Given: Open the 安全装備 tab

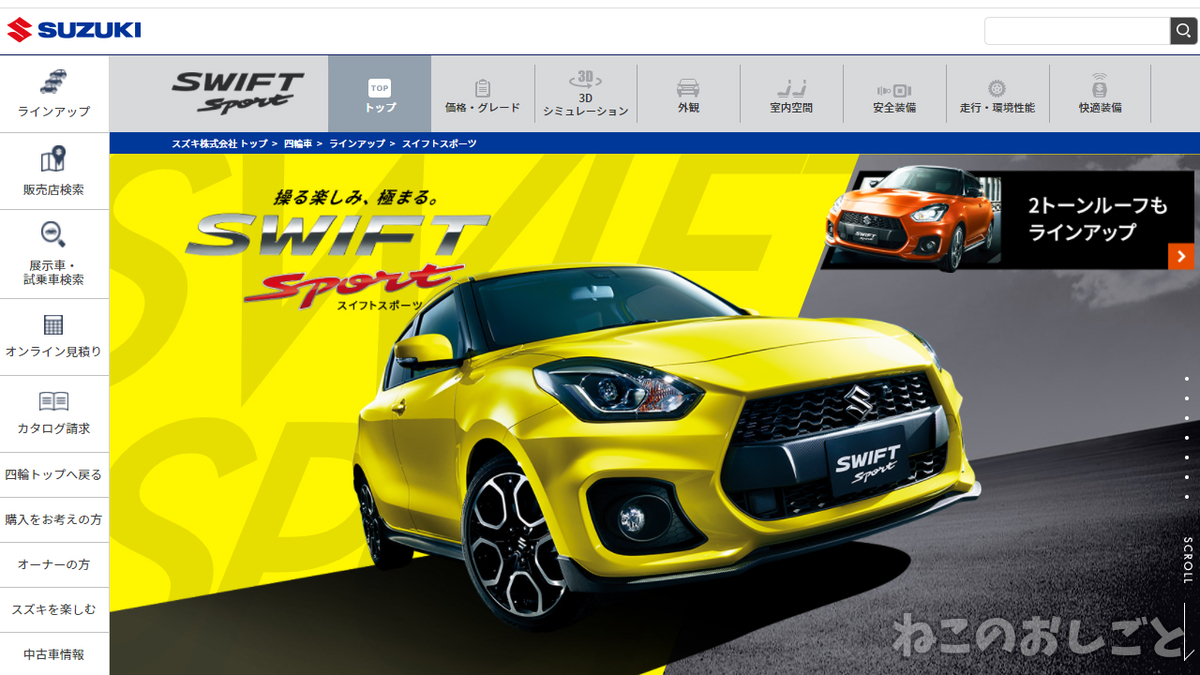Looking at the screenshot, I should point(895,94).
